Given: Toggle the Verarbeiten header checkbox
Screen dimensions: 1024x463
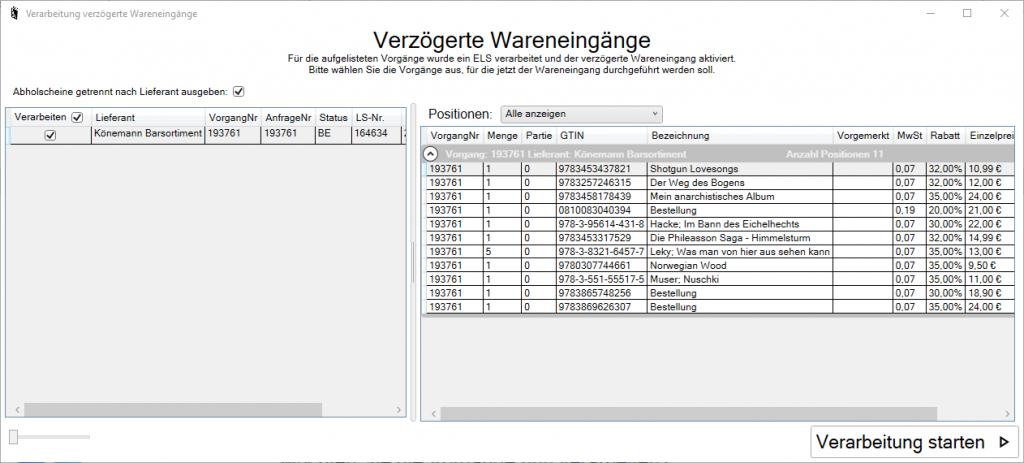Looking at the screenshot, I should click(x=77, y=117).
